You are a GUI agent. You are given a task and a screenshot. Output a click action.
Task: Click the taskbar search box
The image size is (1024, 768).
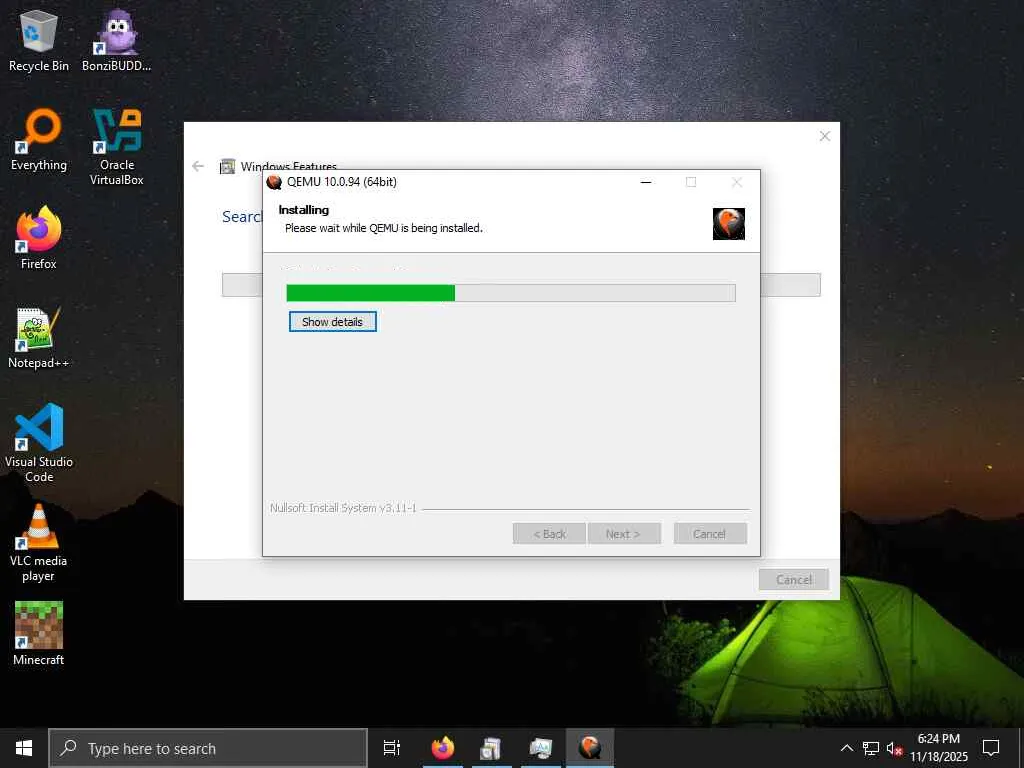click(208, 748)
